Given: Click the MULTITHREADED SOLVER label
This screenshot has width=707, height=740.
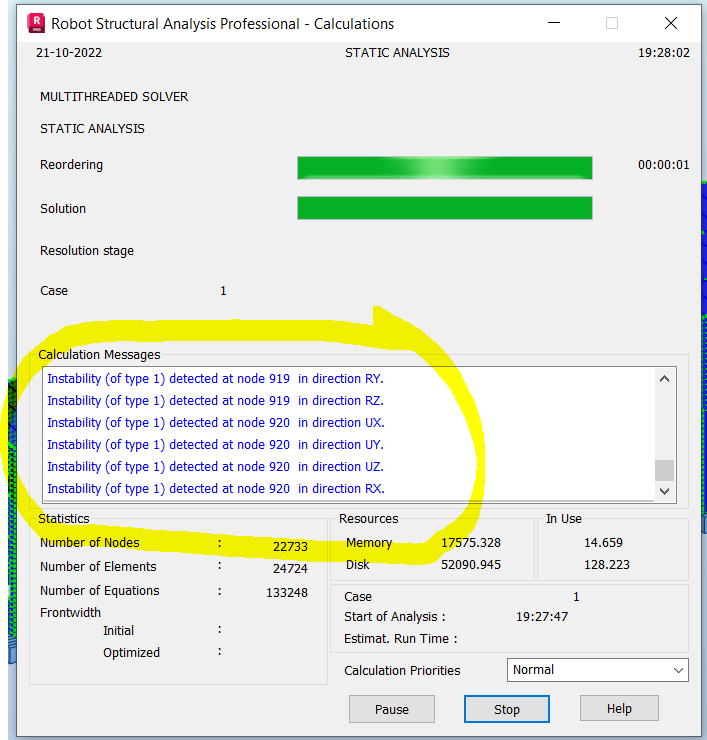Looking at the screenshot, I should click(114, 97).
